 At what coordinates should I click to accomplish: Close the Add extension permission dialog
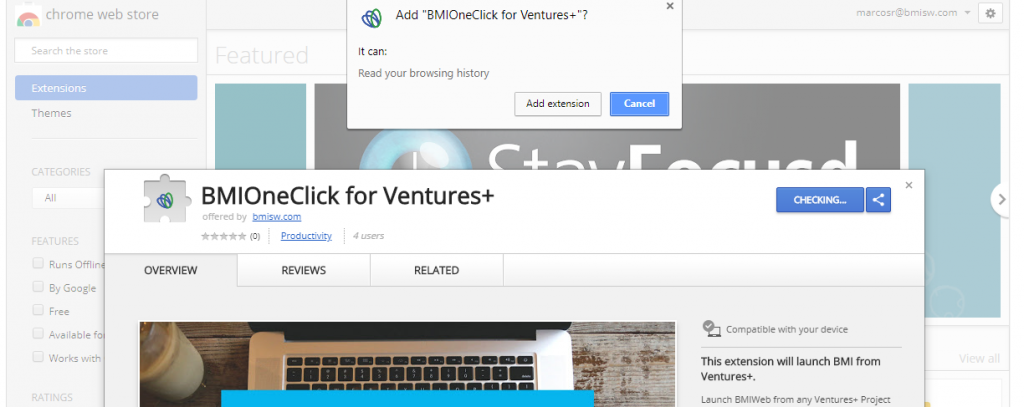(x=669, y=6)
